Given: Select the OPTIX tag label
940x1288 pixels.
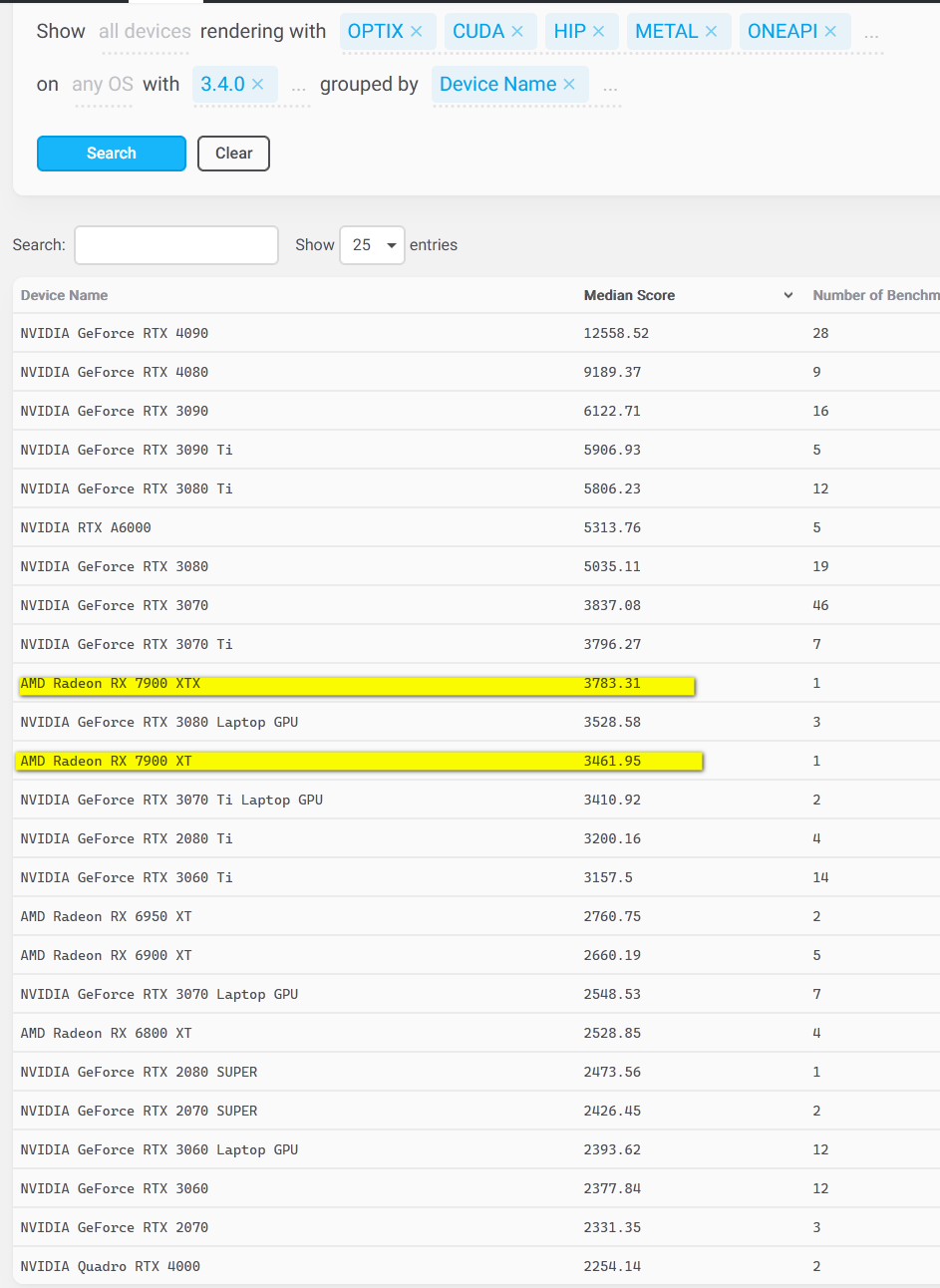Looking at the screenshot, I should pyautogui.click(x=375, y=32).
